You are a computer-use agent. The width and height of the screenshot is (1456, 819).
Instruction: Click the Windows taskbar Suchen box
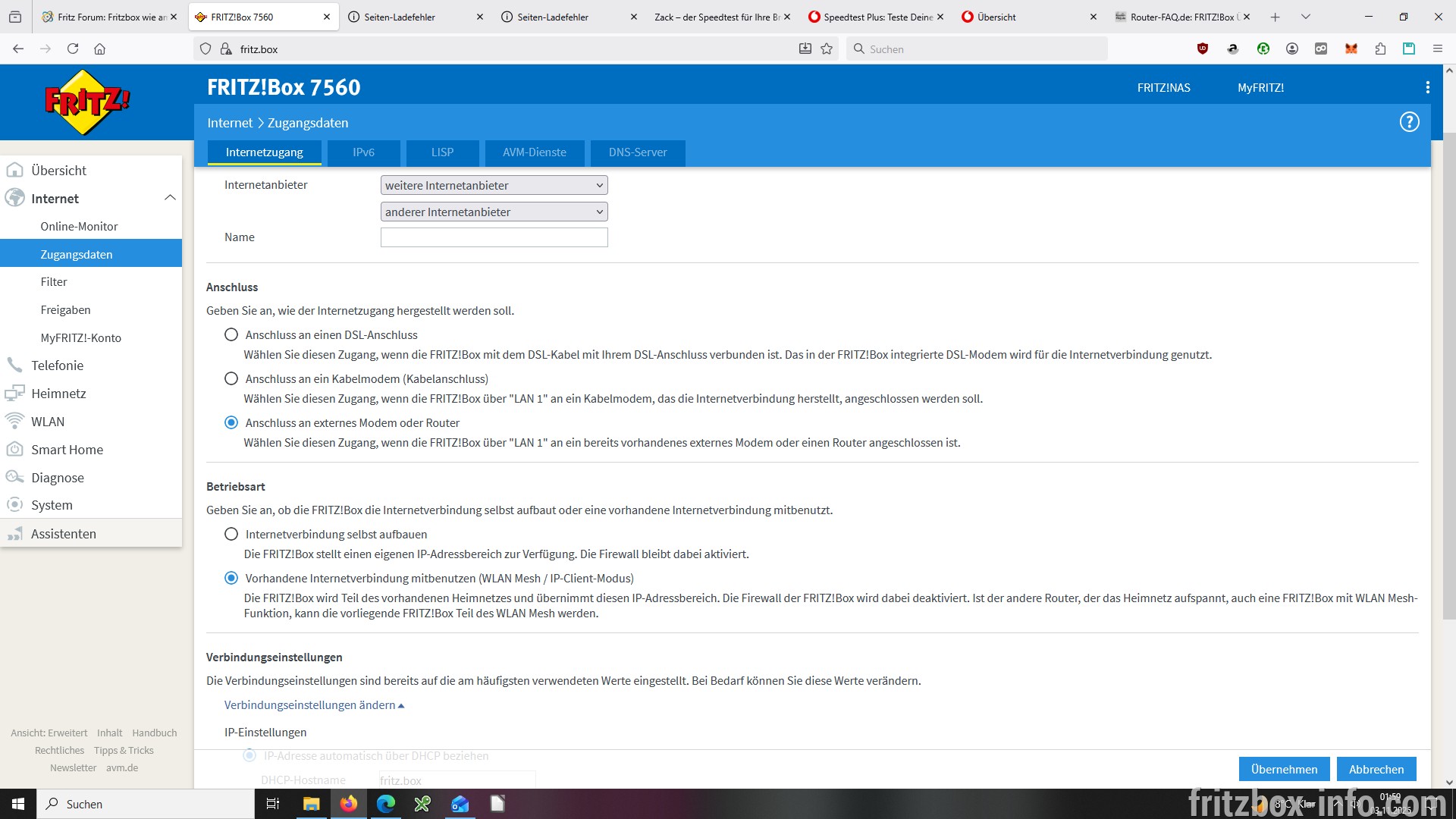point(146,804)
